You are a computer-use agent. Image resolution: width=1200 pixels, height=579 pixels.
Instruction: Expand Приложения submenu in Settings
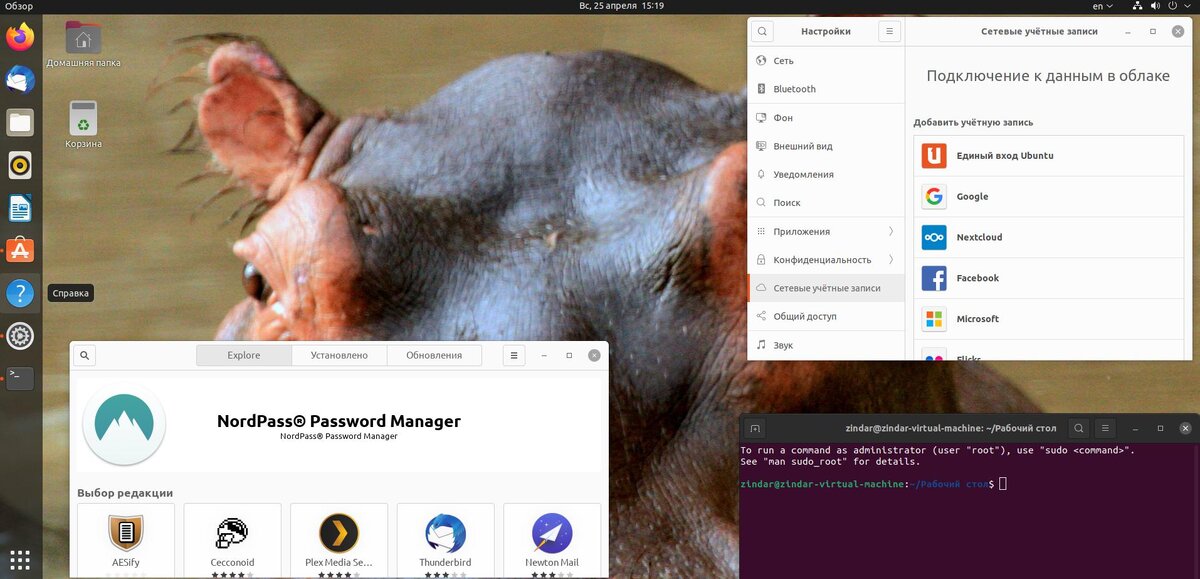click(826, 231)
